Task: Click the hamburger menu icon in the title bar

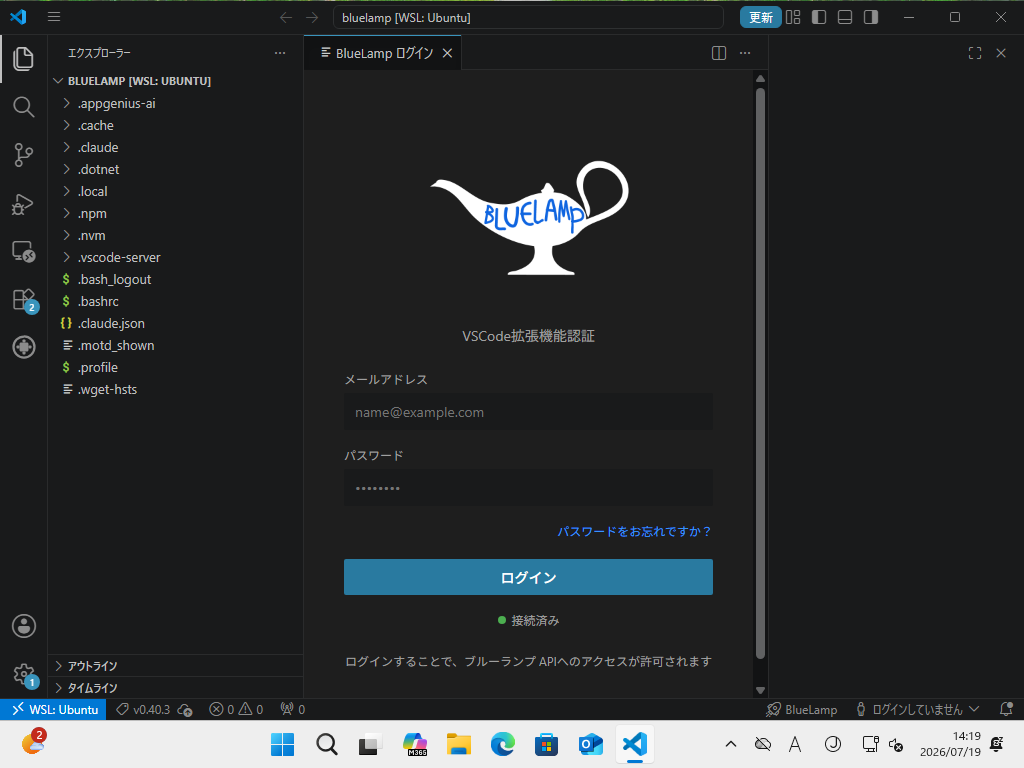Action: tap(54, 17)
